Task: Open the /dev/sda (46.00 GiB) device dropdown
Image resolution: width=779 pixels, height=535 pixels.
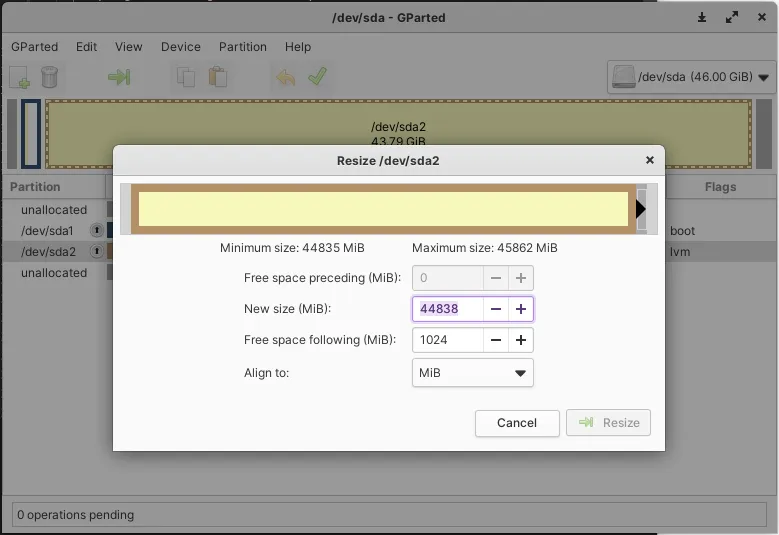Action: tap(691, 77)
